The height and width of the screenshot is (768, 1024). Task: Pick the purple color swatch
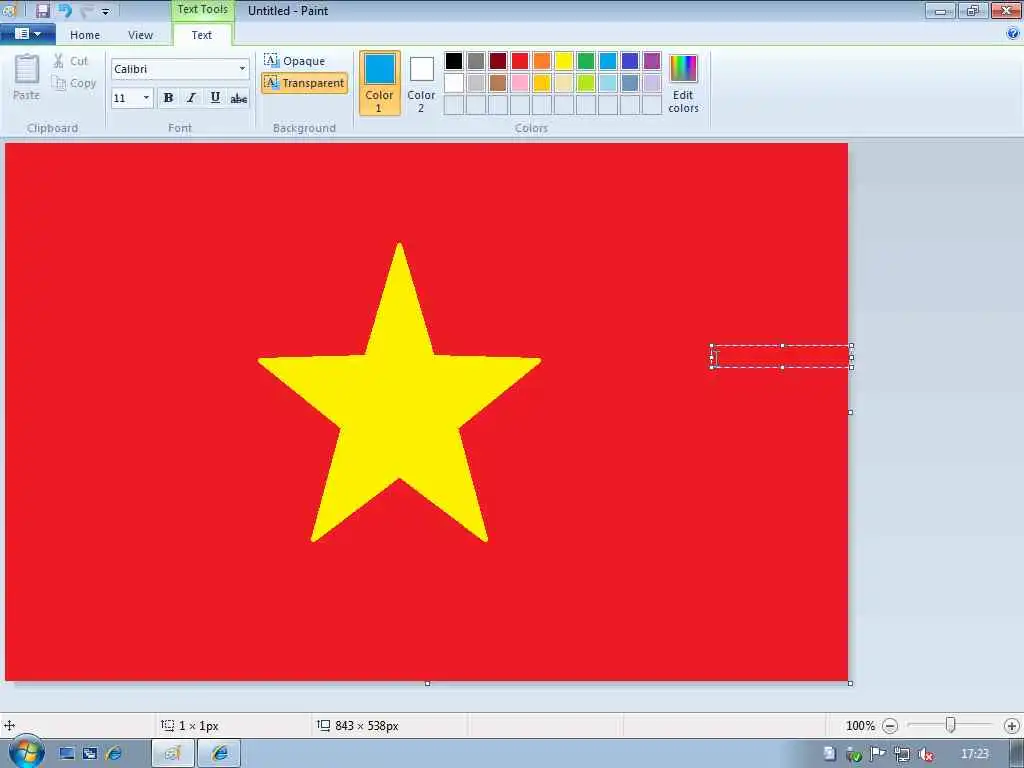[x=652, y=61]
